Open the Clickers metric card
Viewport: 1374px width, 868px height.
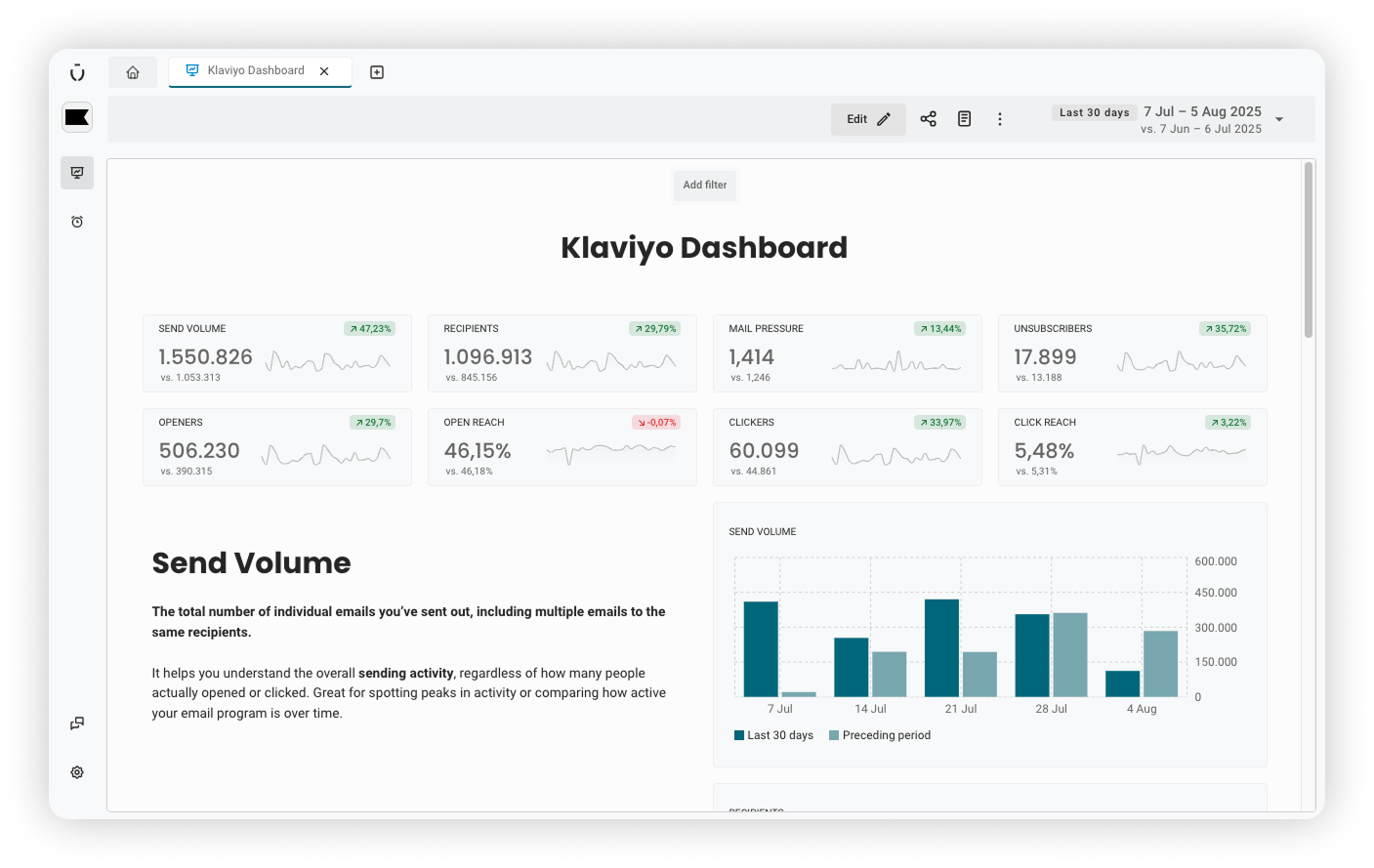[x=848, y=447]
